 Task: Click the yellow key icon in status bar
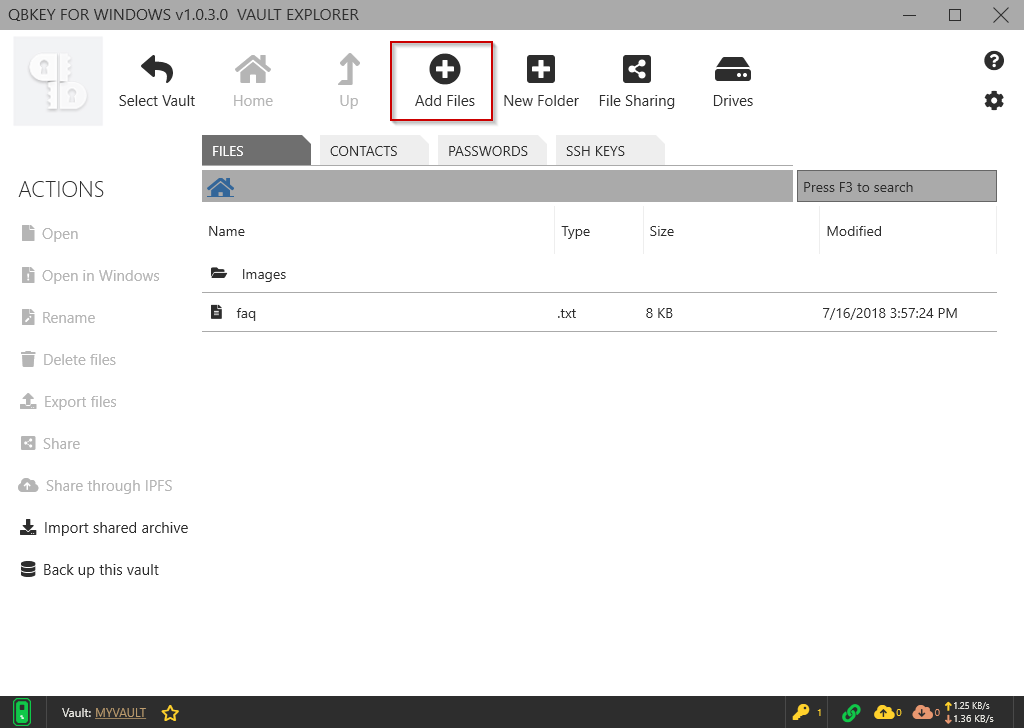801,712
